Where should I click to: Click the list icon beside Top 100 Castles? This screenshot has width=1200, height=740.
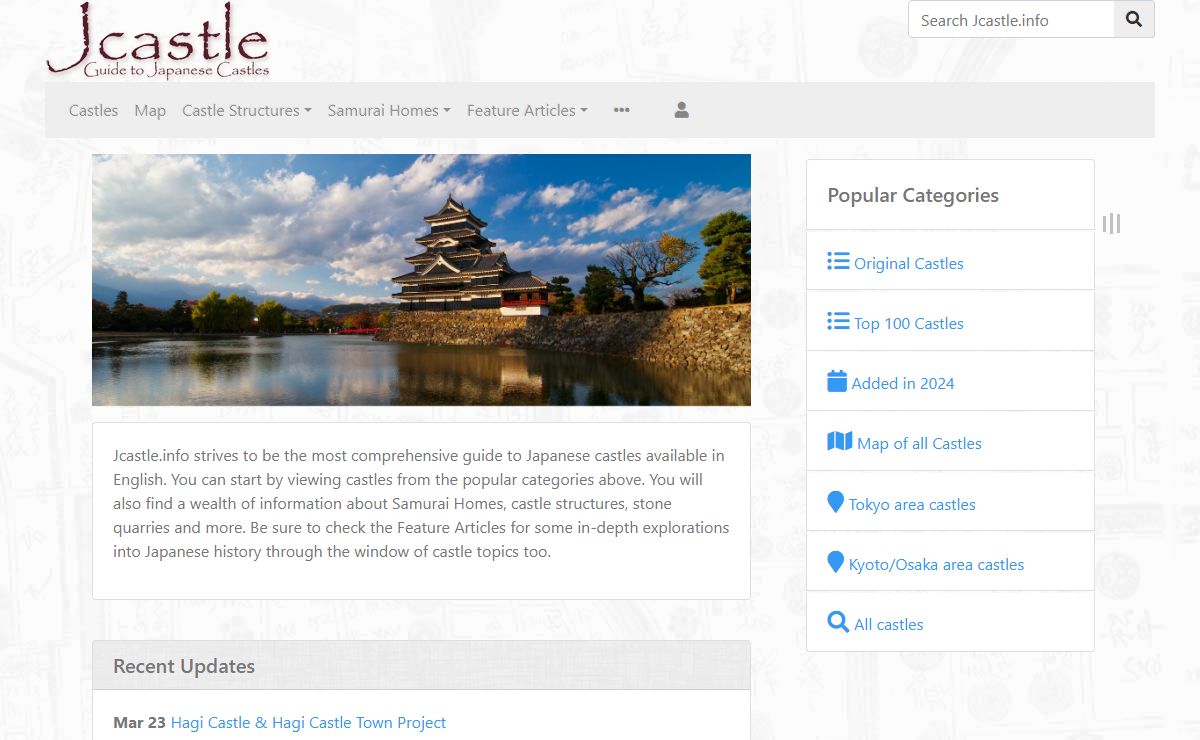tap(838, 321)
